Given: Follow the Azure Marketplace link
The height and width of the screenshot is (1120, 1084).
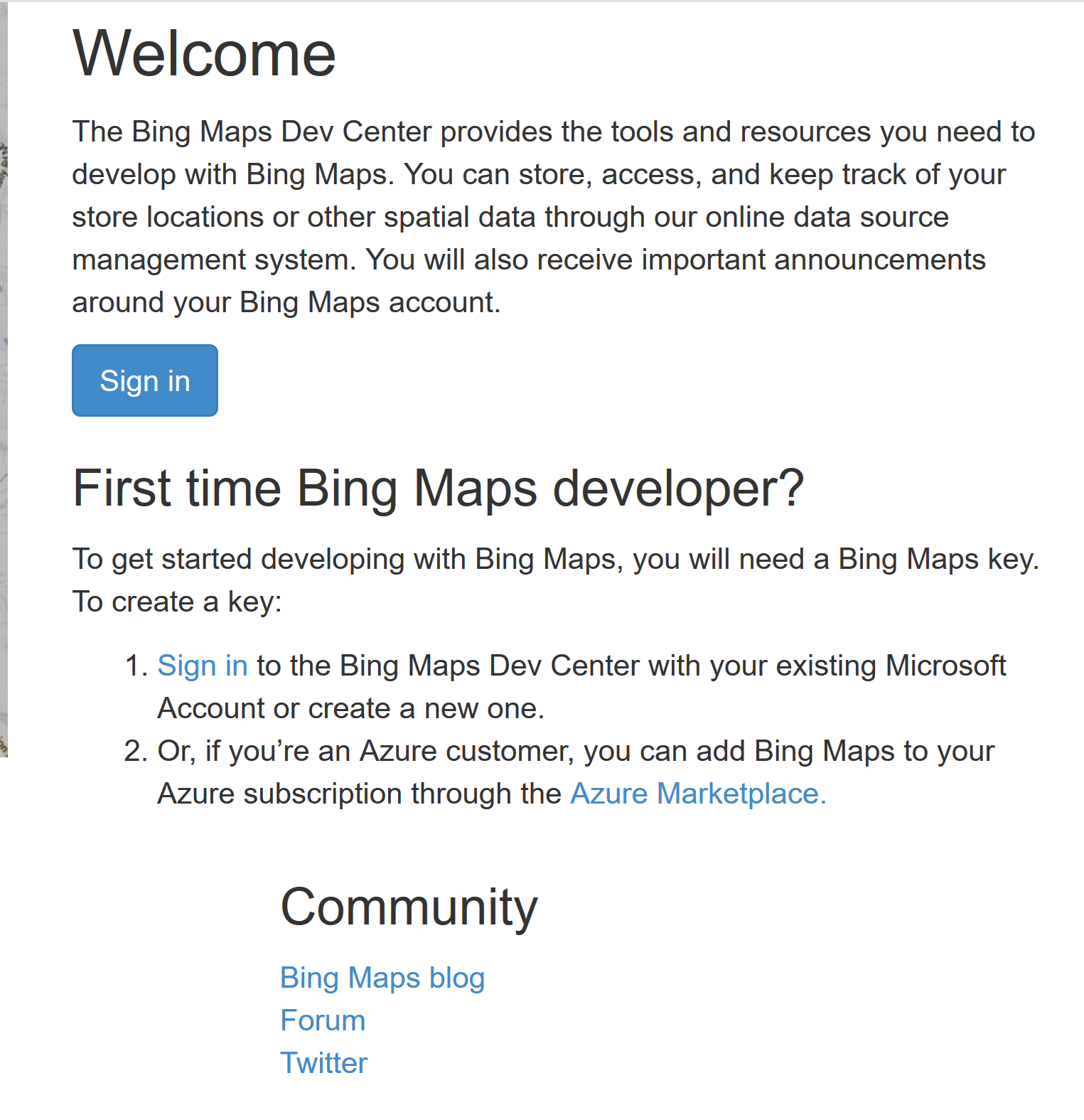Looking at the screenshot, I should [698, 794].
